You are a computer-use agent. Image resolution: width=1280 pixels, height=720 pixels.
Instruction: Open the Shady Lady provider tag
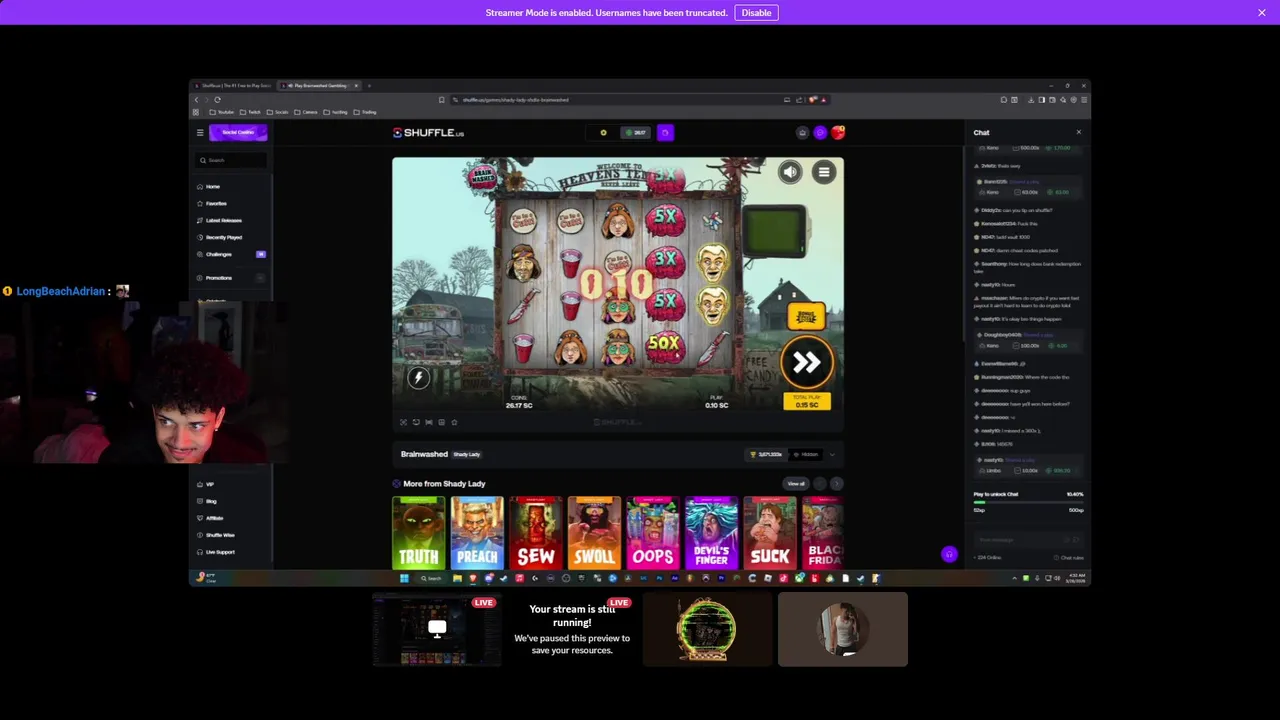[467, 455]
